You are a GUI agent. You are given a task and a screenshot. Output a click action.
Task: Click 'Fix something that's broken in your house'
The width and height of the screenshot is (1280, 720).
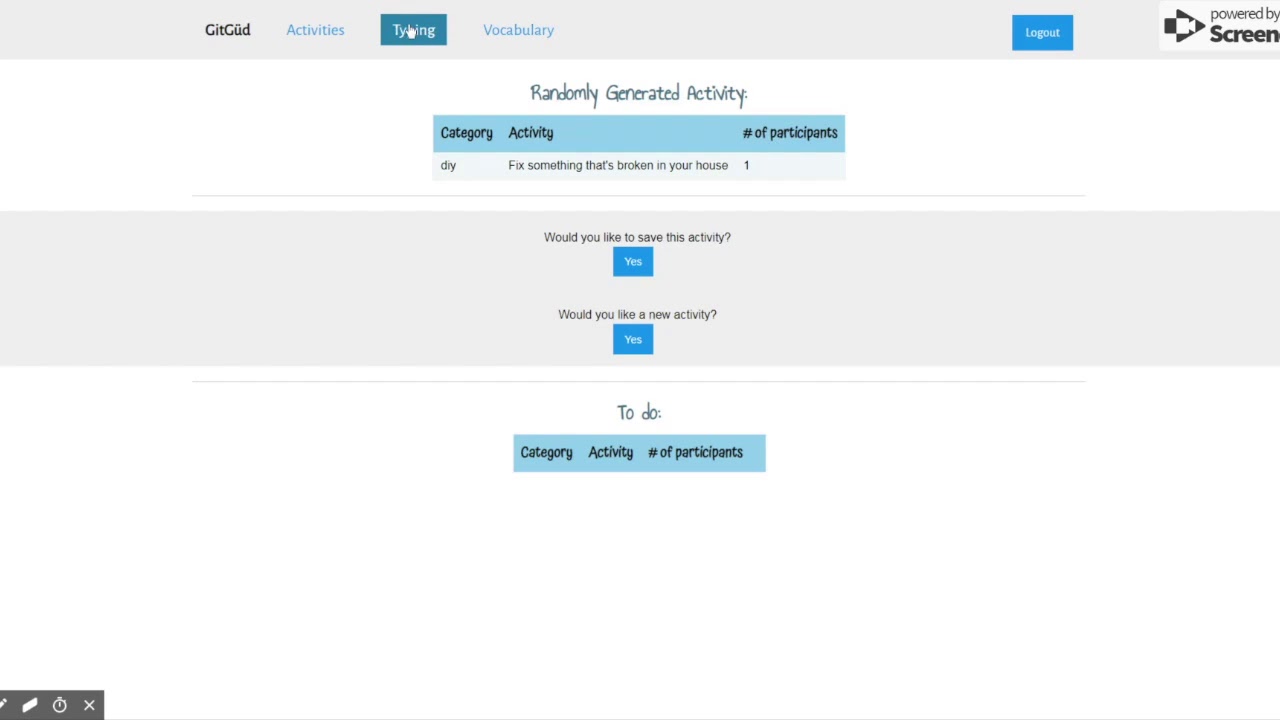tap(618, 165)
